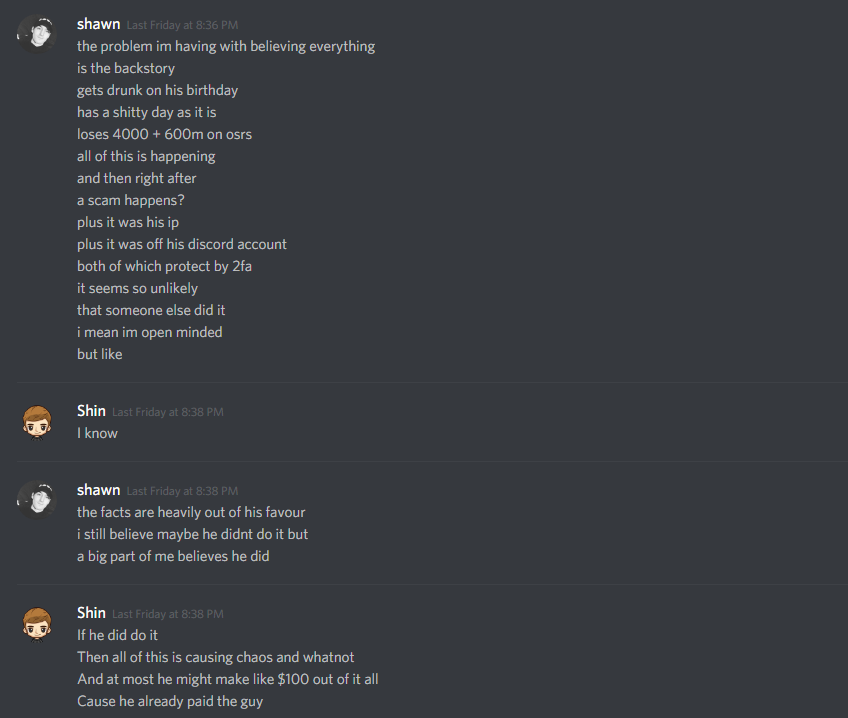Open shawn's profile from the 8:36 PM username

pyautogui.click(x=98, y=24)
